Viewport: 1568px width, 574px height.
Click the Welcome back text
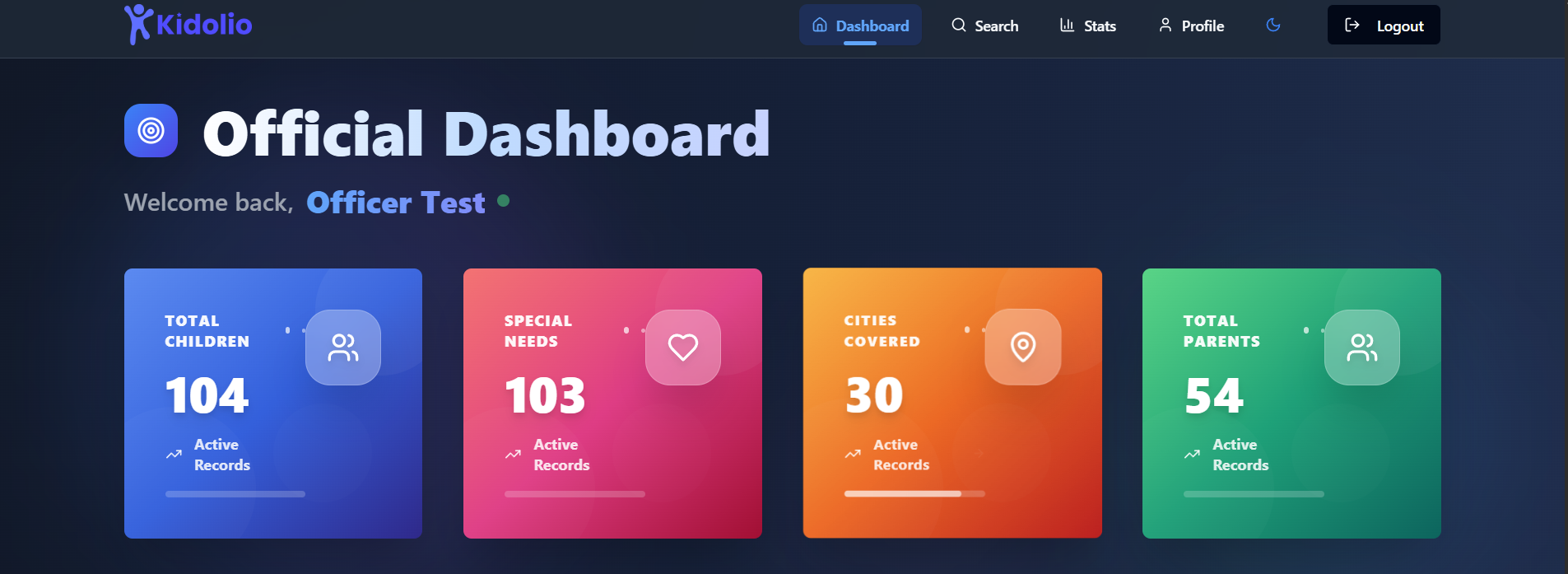(208, 203)
